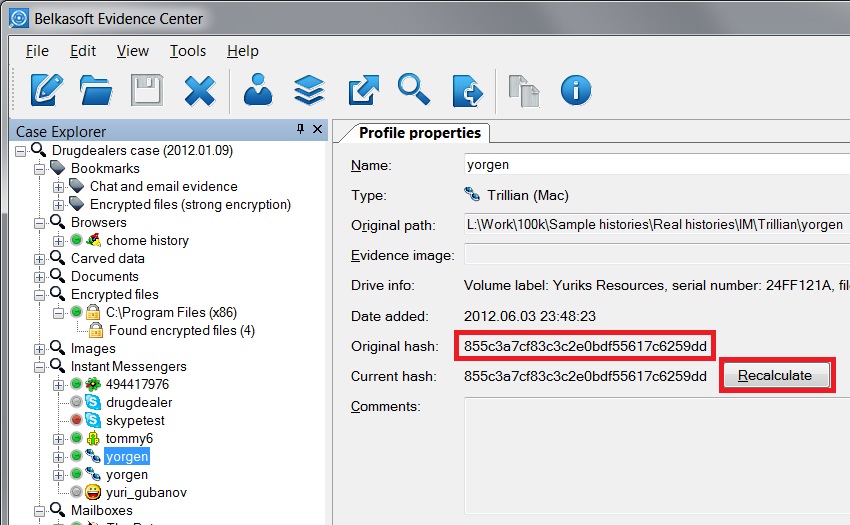The image size is (850, 525).
Task: Click inside the Comments text area
Action: coord(657,456)
